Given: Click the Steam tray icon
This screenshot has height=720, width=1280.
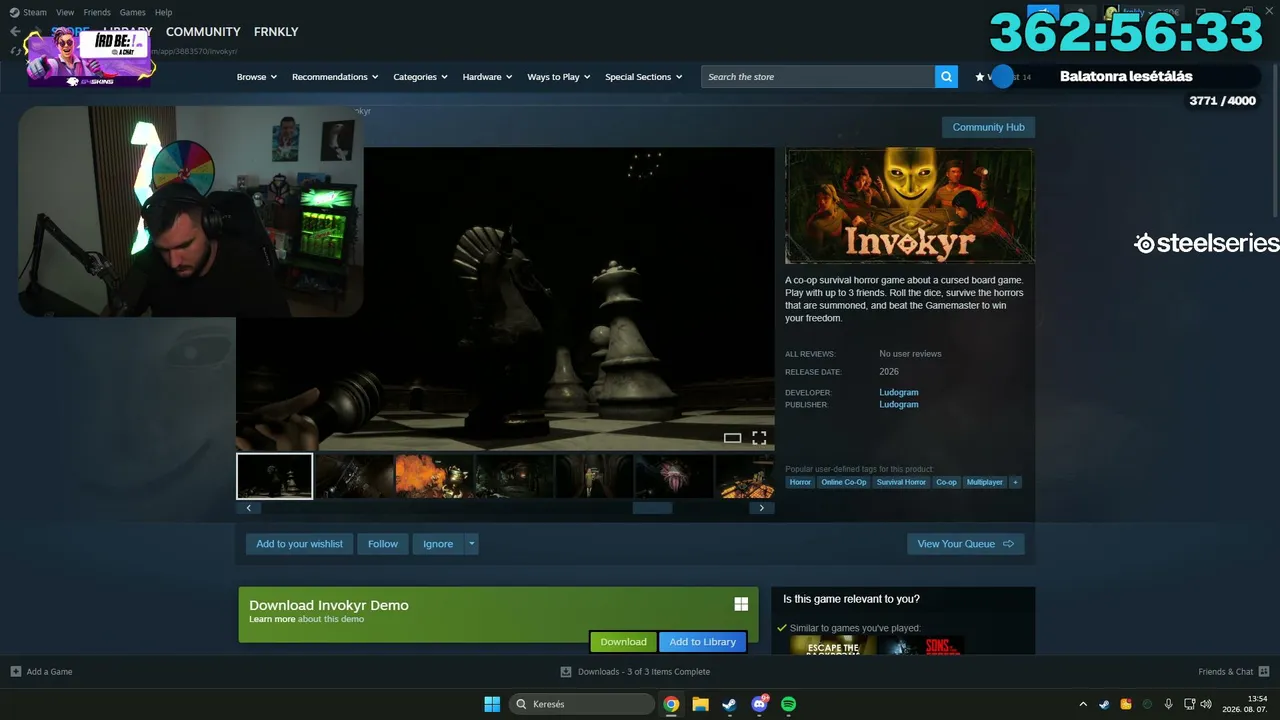Looking at the screenshot, I should [x=1104, y=704].
